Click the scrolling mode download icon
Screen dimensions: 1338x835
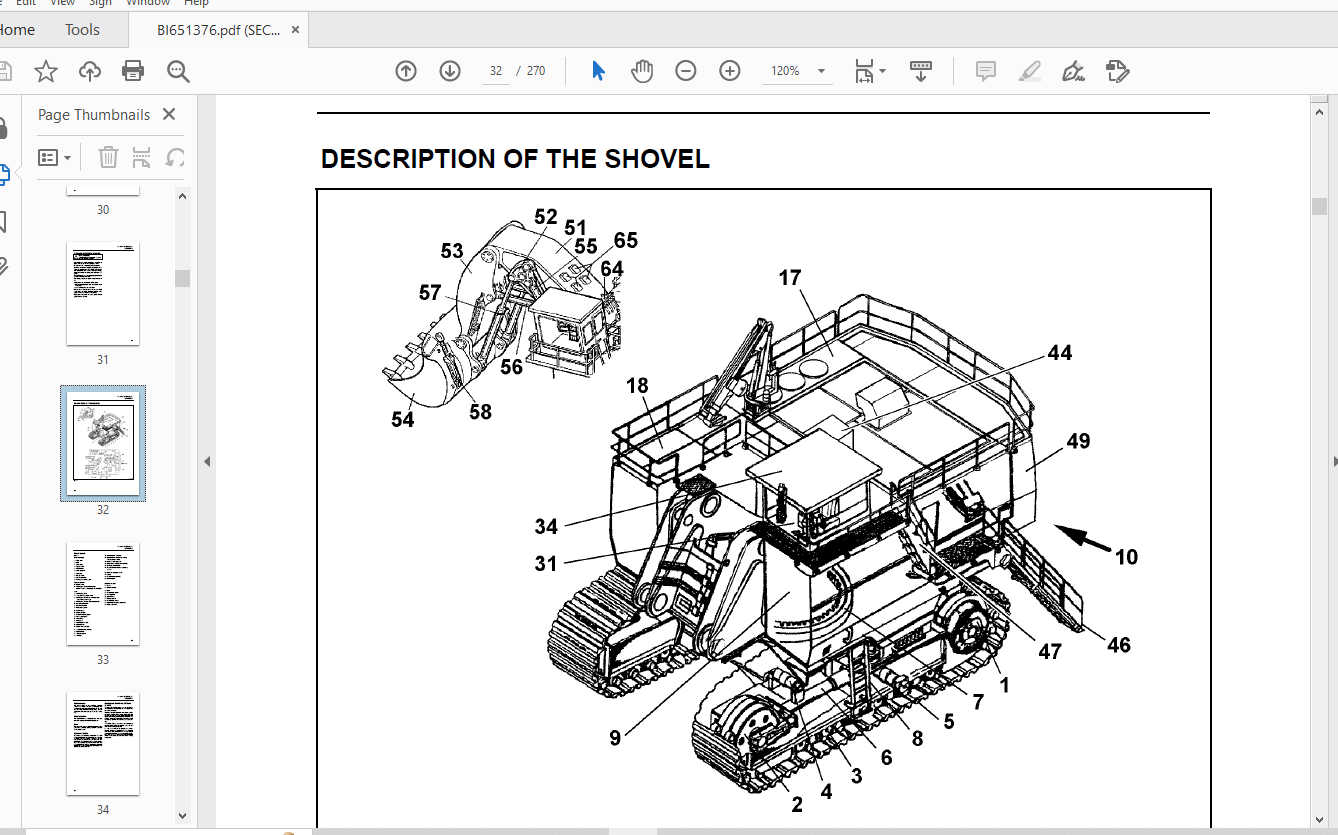(921, 71)
